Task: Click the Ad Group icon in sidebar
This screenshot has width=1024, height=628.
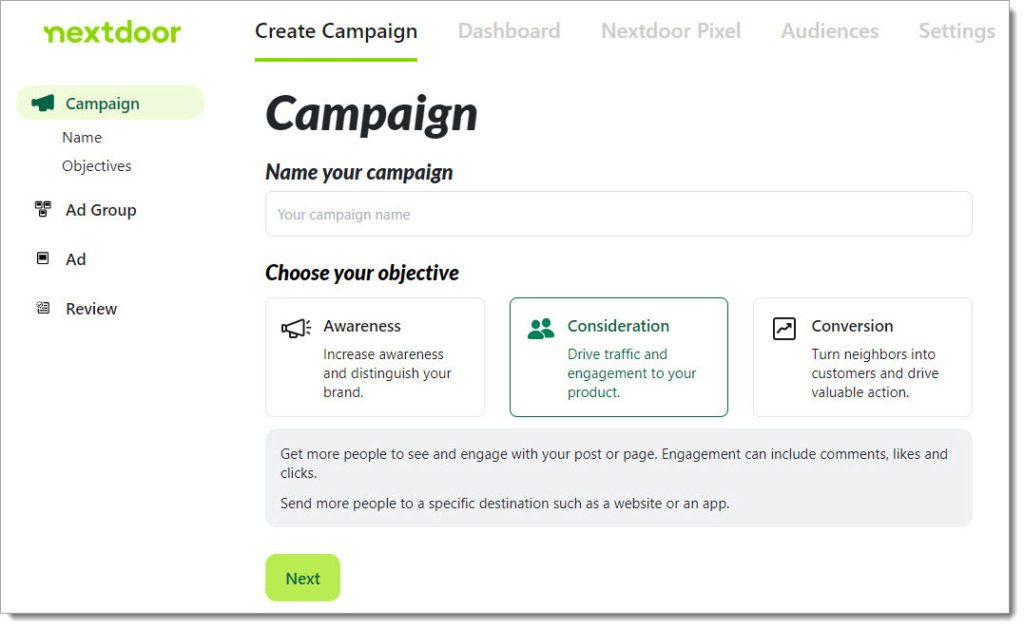Action: pos(41,210)
